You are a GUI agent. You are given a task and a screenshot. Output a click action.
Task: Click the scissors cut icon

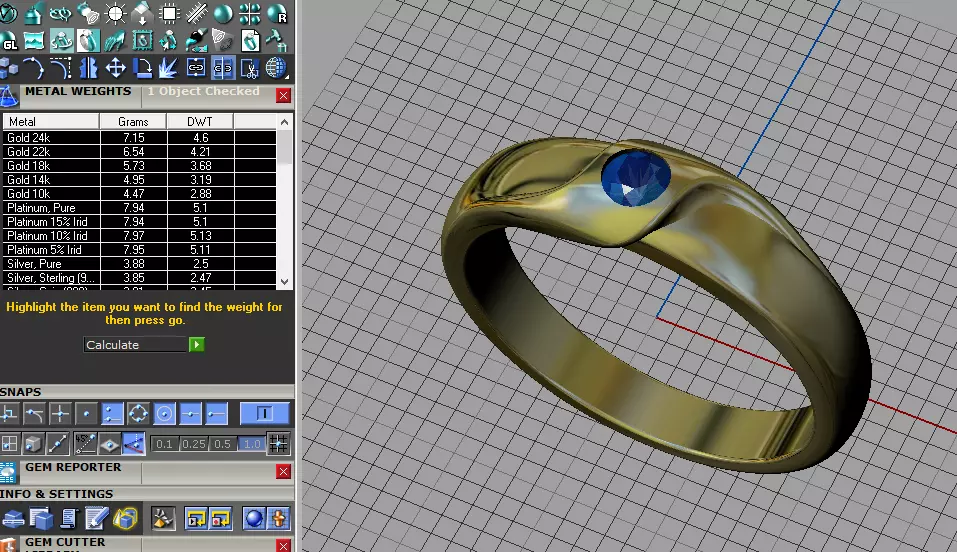250,68
